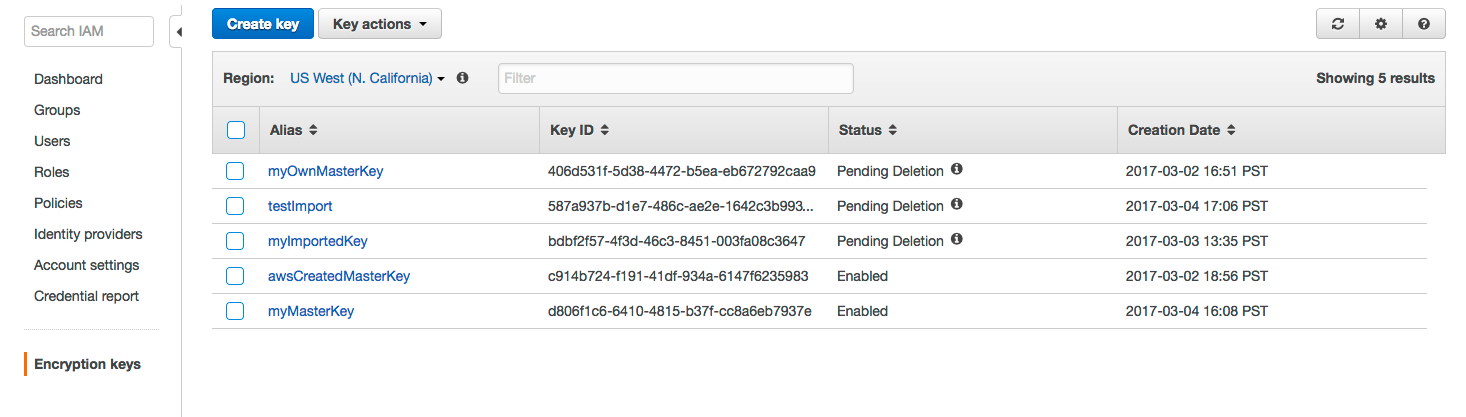This screenshot has height=417, width=1466.
Task: Click info icon beside myOwnMasterKey Pending Deletion
Action: click(x=956, y=170)
